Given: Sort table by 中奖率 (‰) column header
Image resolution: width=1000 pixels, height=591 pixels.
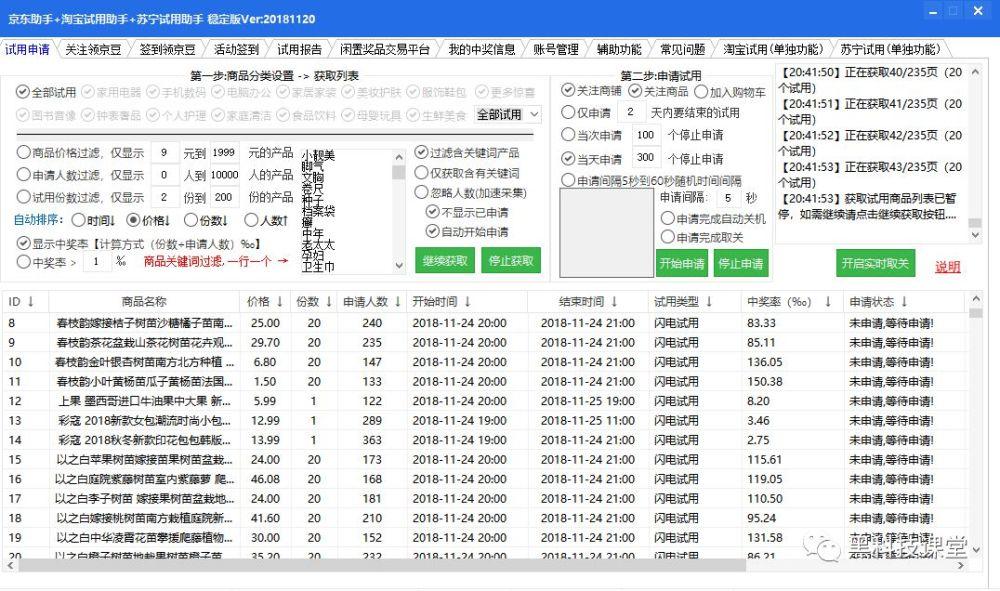Looking at the screenshot, I should pos(792,302).
